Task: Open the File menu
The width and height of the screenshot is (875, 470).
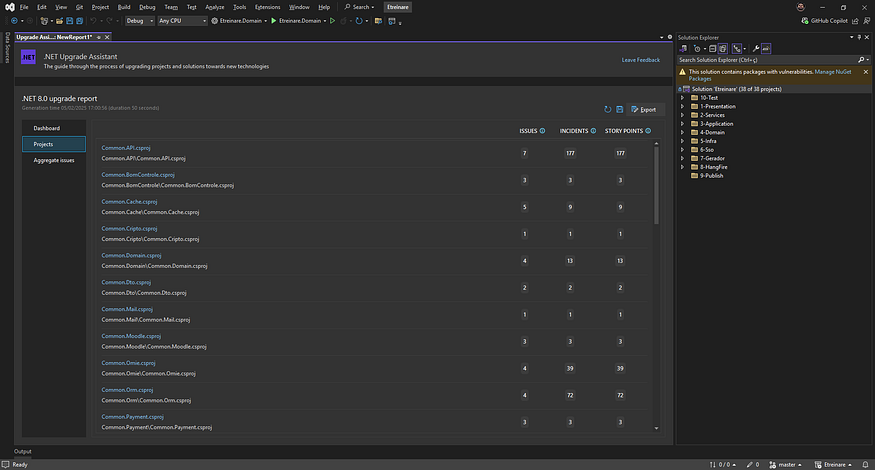Action: [x=24, y=7]
